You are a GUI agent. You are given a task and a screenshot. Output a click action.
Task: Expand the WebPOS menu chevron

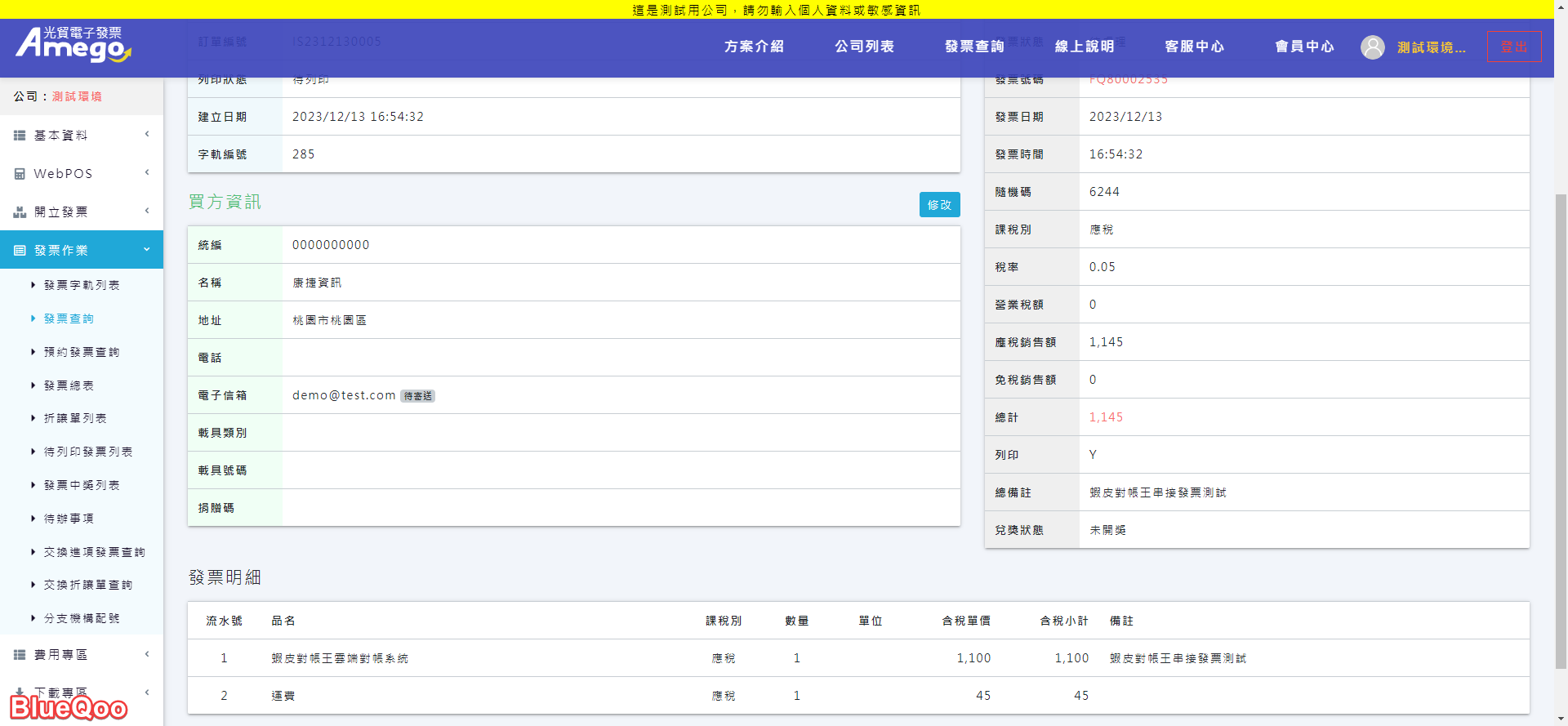147,173
